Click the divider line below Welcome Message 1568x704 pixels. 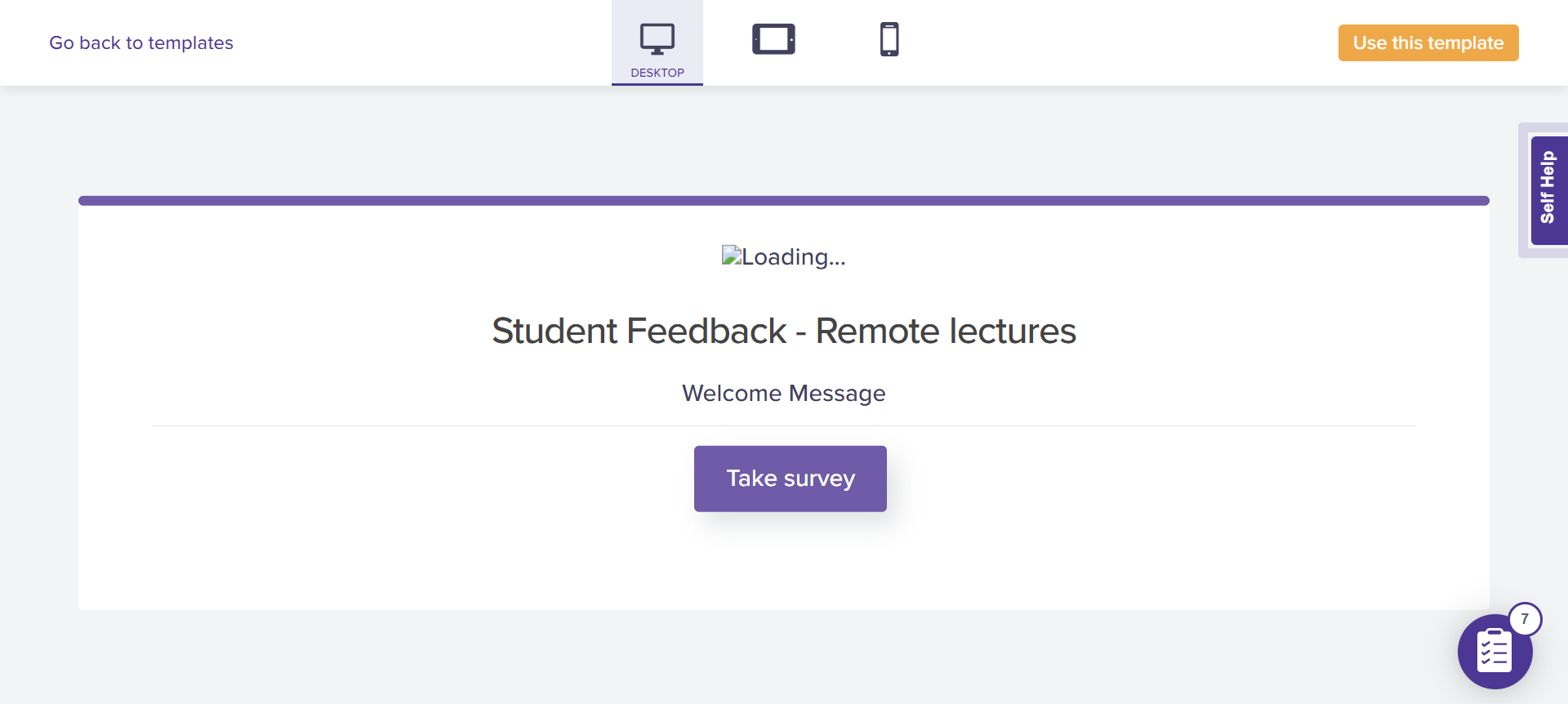[x=783, y=426]
